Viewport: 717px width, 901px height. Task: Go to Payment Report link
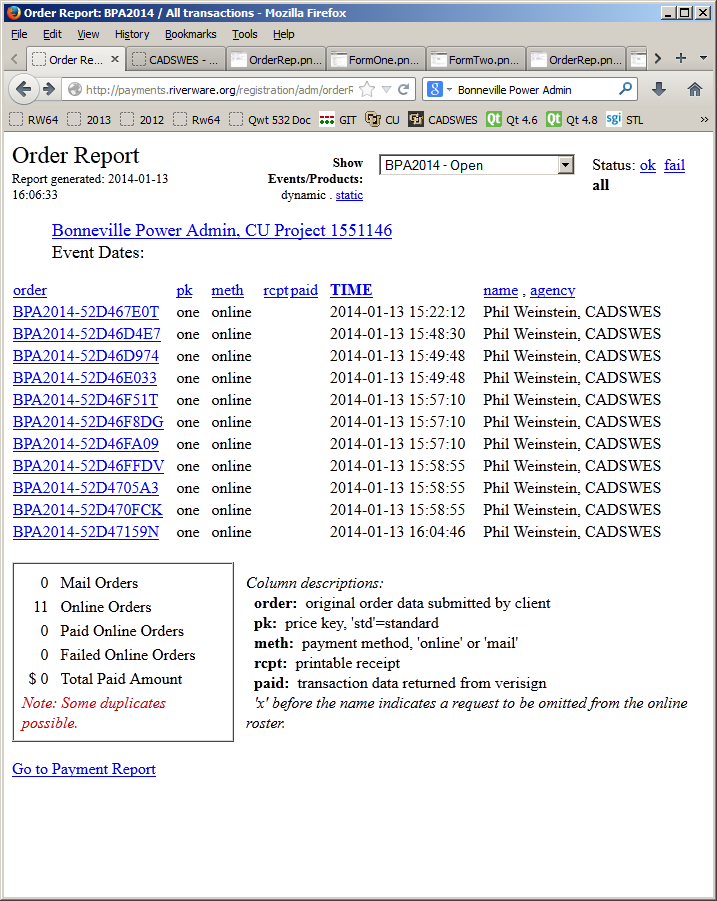click(x=84, y=769)
